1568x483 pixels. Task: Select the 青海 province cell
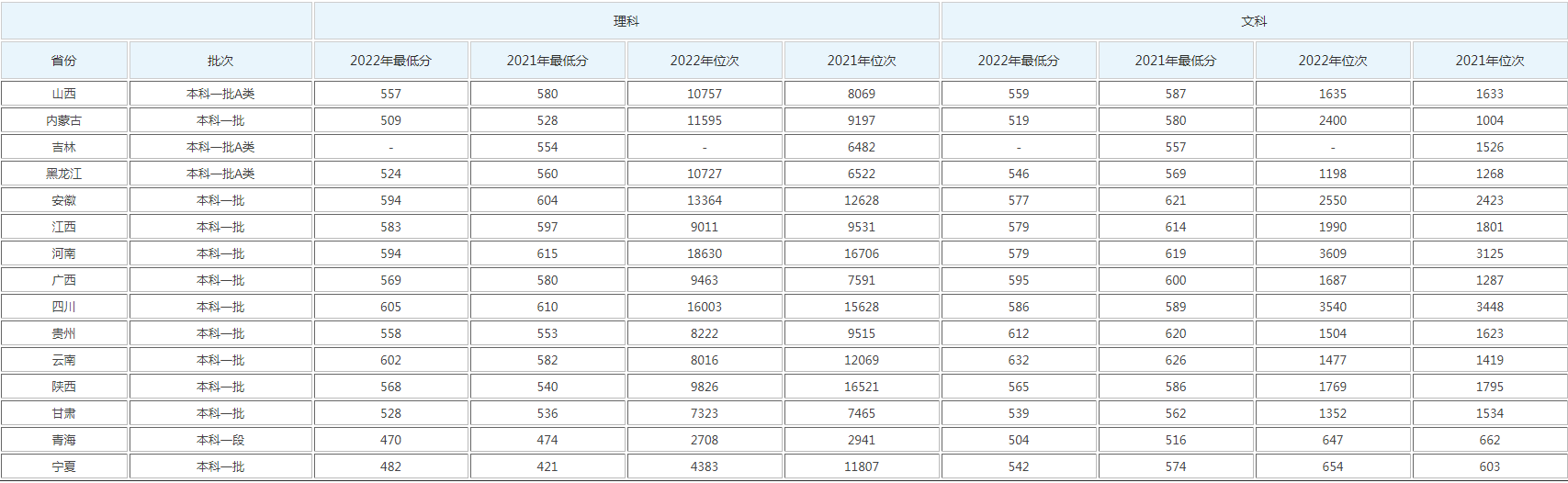click(64, 440)
